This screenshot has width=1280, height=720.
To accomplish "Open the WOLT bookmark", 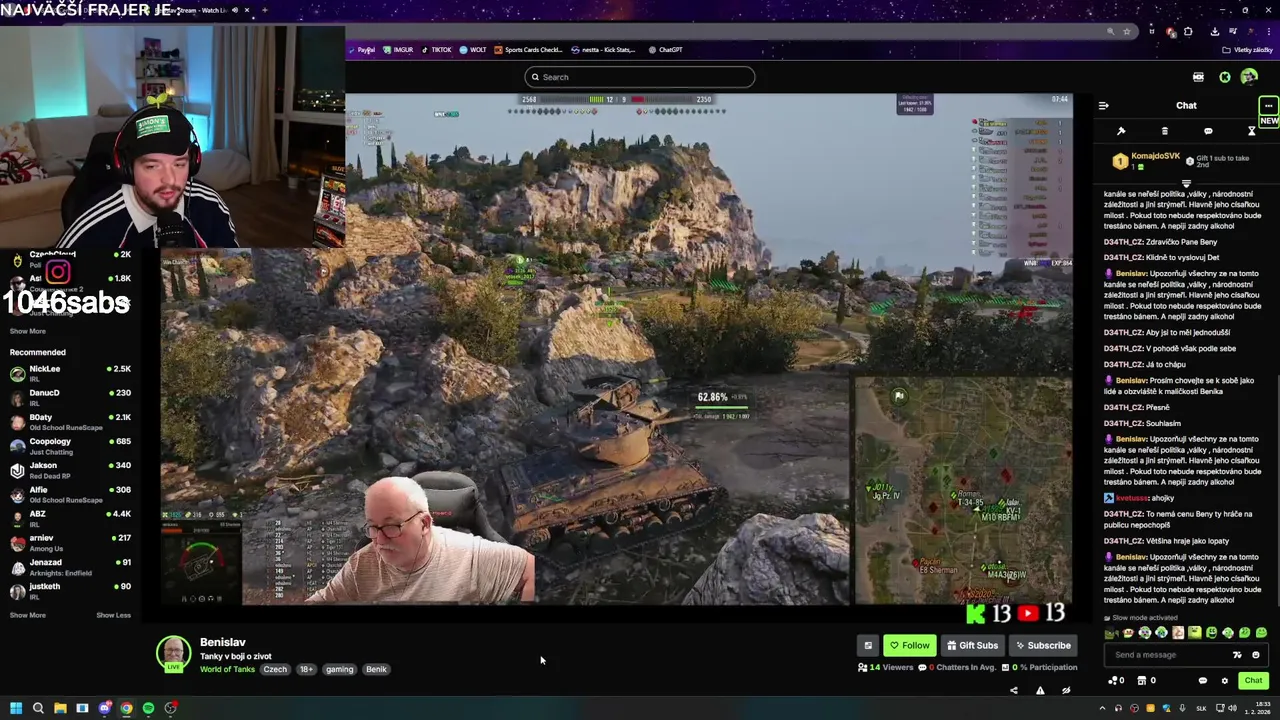I will coord(473,49).
